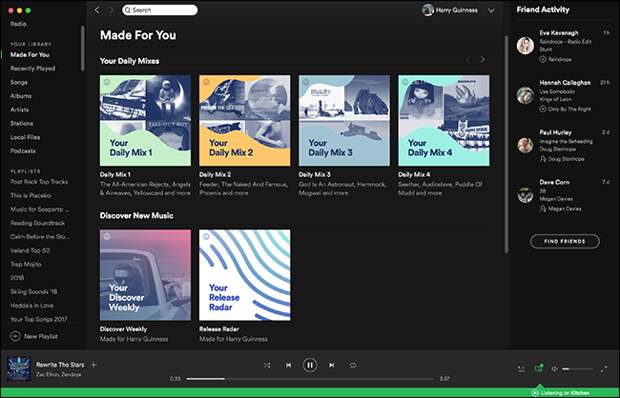Click the Find Friends button

coord(565,241)
